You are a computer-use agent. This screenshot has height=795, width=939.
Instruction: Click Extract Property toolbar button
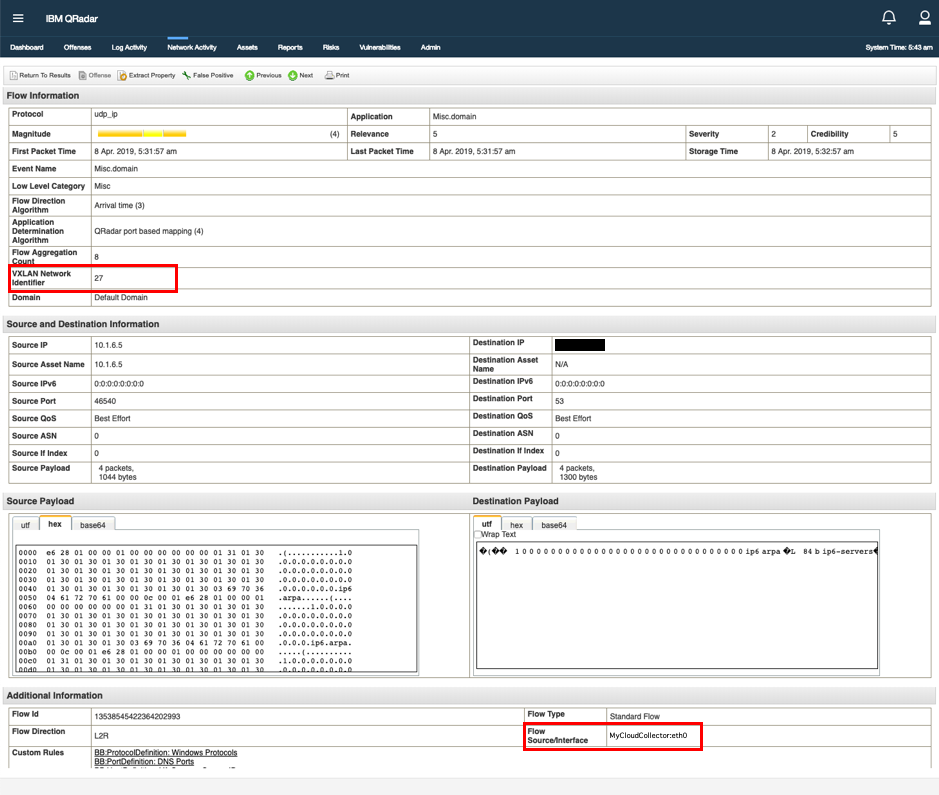coord(147,75)
